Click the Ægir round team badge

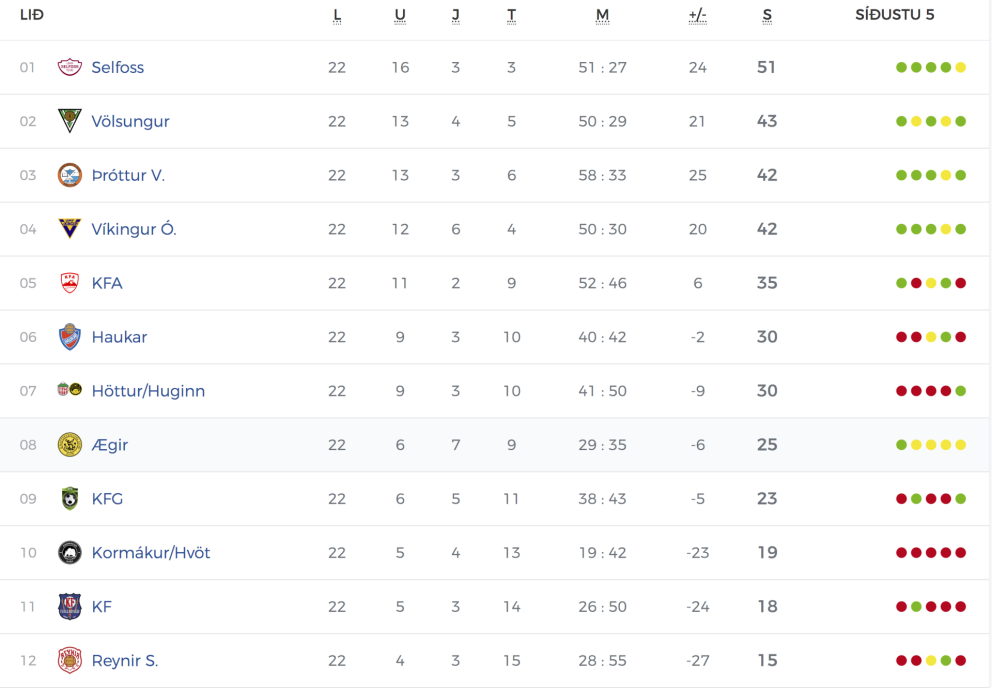[x=69, y=445]
